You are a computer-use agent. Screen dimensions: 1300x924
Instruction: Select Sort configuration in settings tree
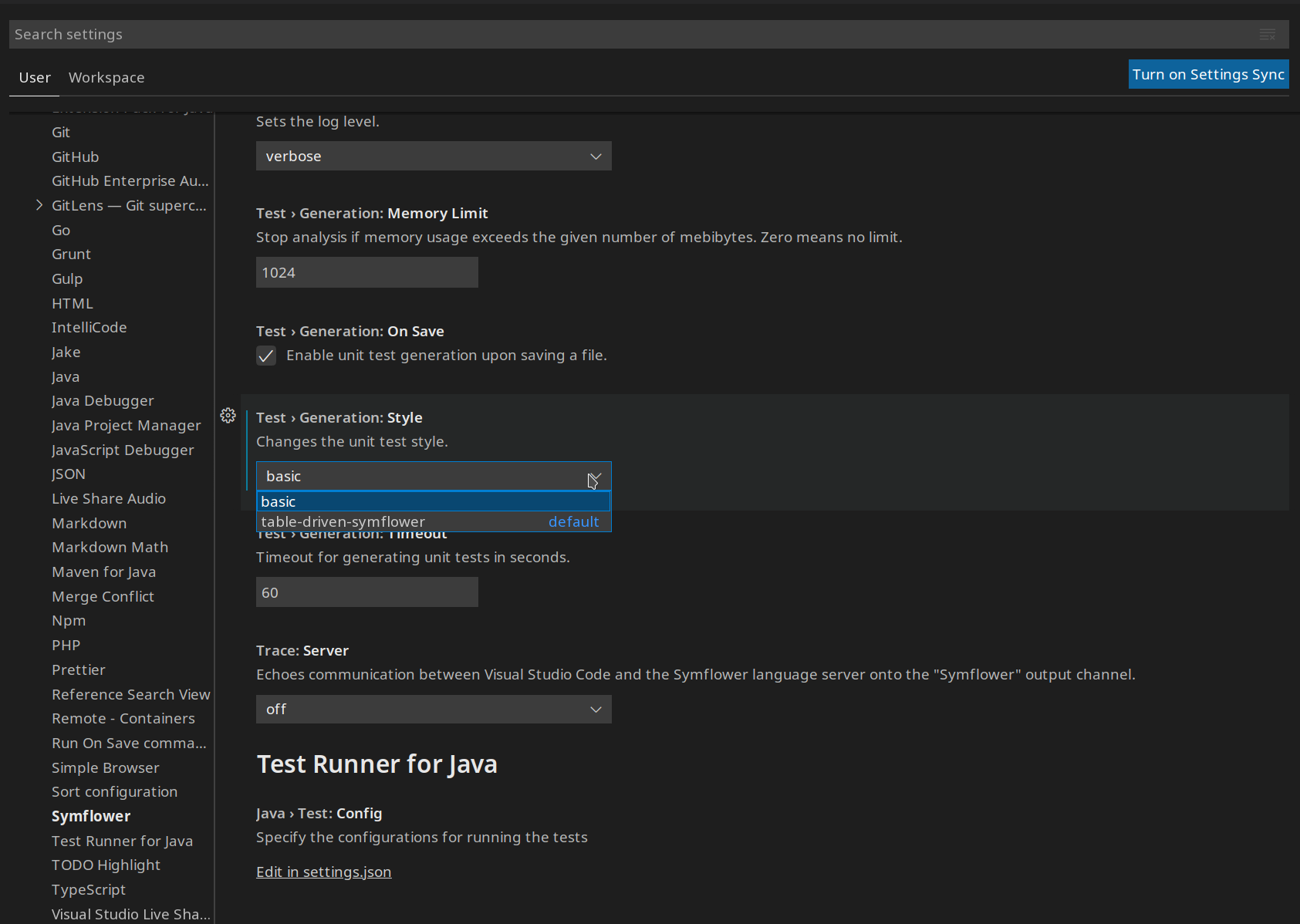tap(115, 792)
